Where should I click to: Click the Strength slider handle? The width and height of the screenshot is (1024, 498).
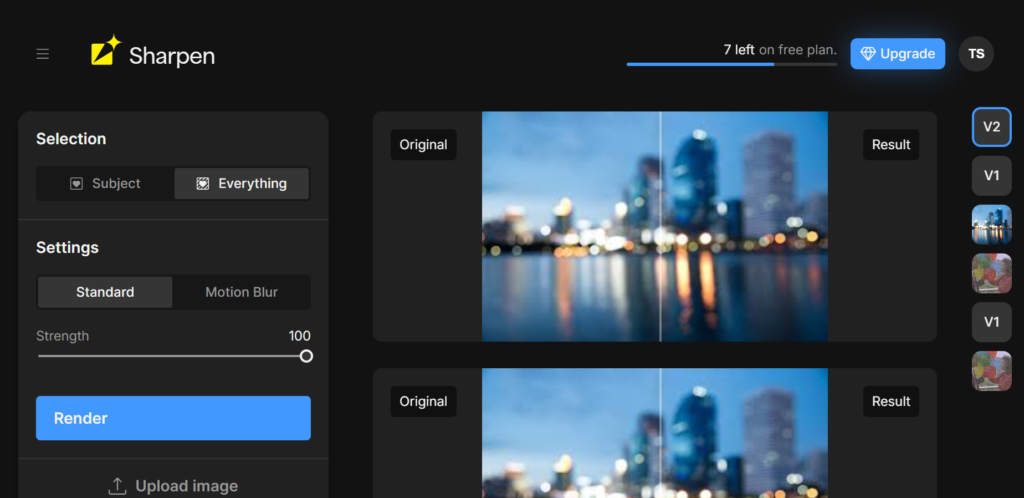306,356
